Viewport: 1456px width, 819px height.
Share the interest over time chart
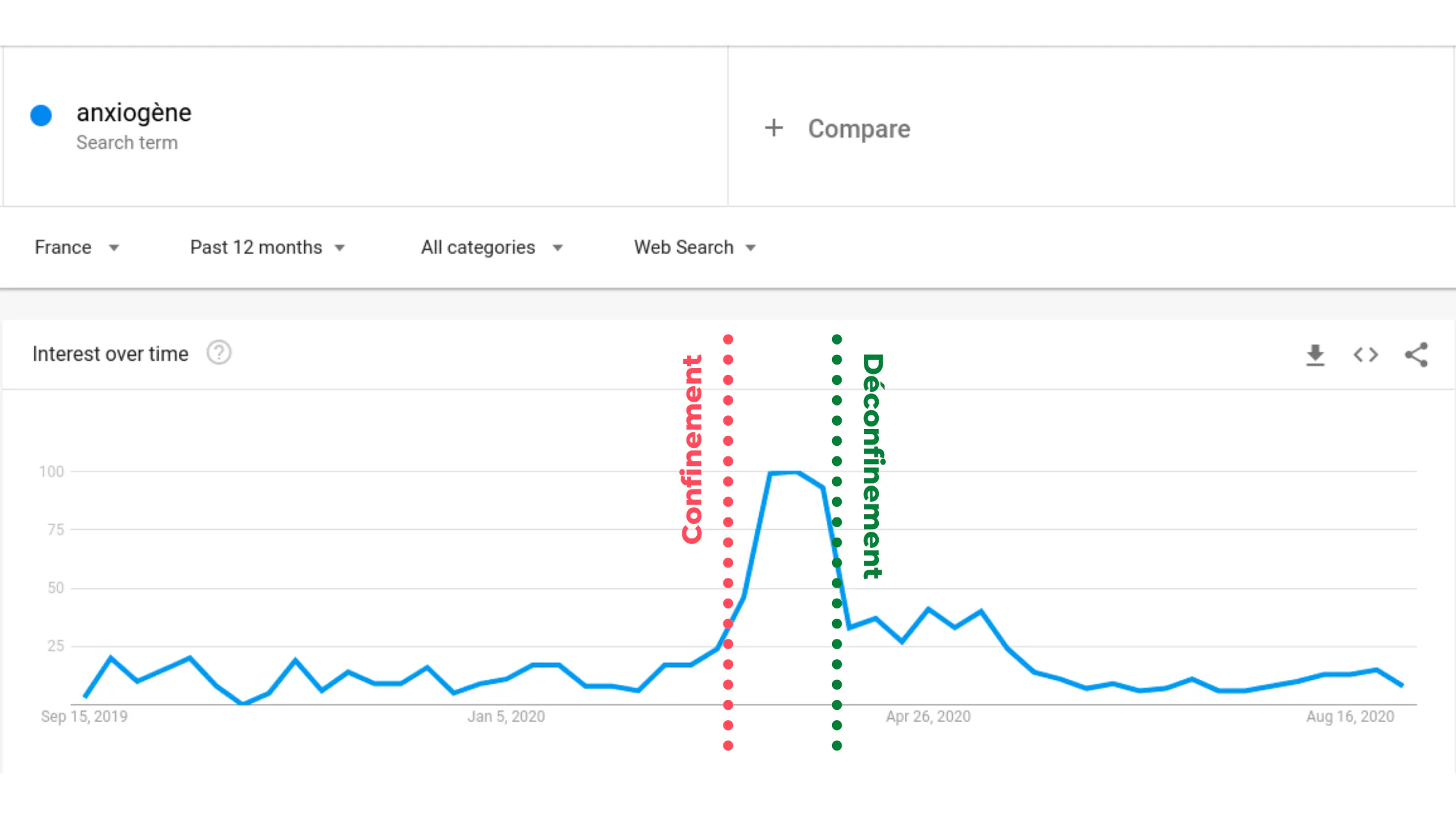pos(1416,355)
